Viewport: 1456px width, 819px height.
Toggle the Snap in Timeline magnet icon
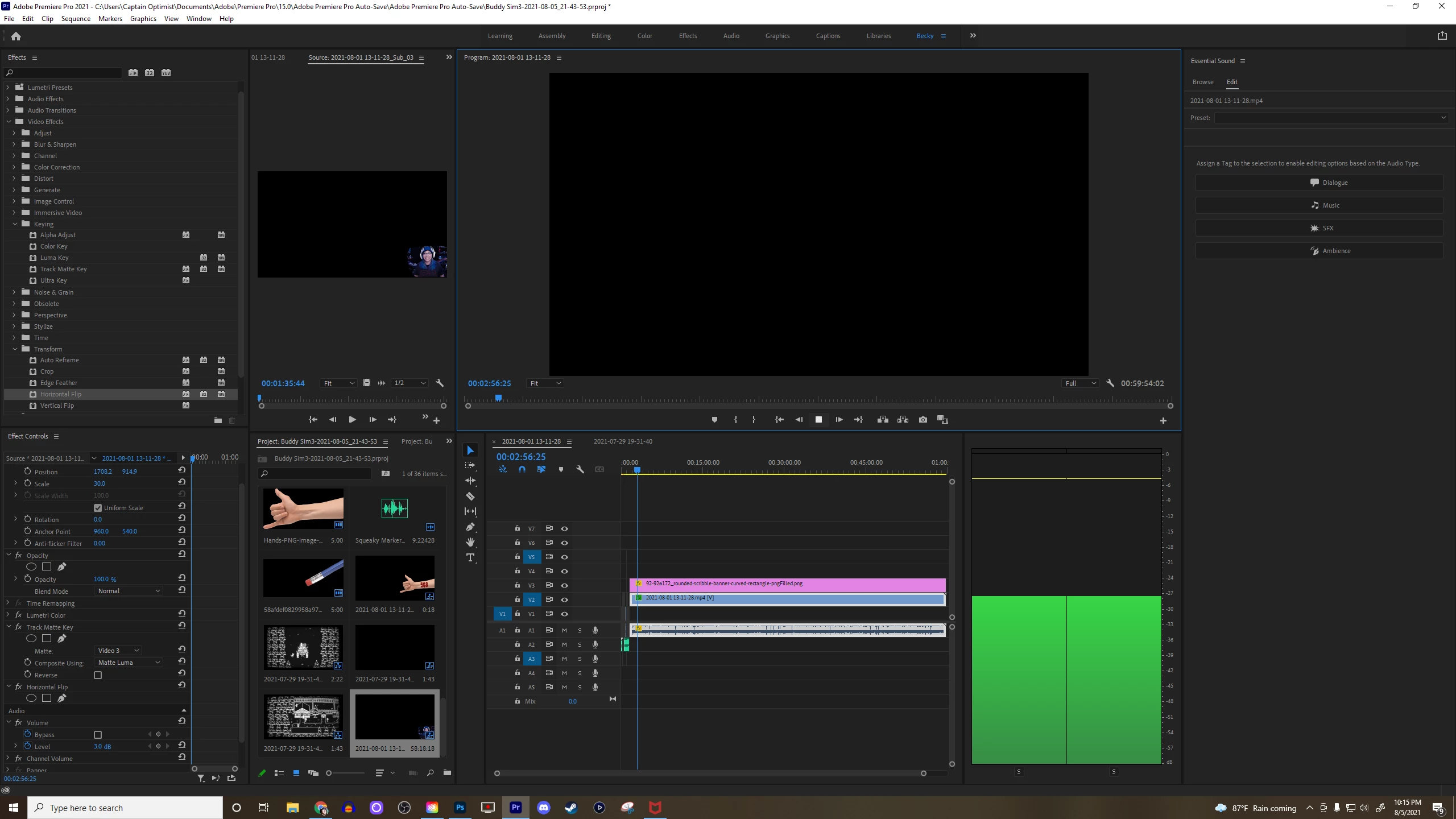pos(522,469)
